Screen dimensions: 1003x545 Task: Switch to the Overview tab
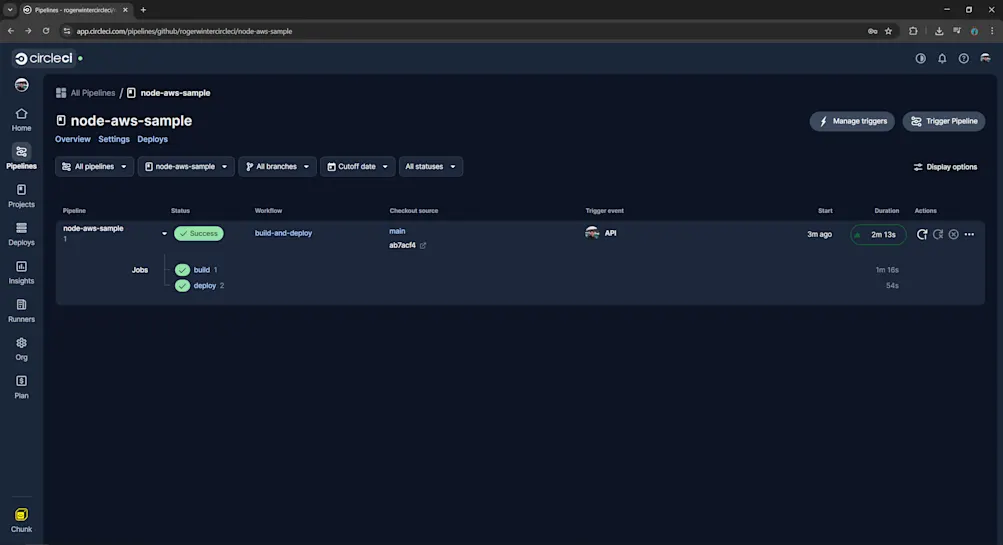point(73,139)
